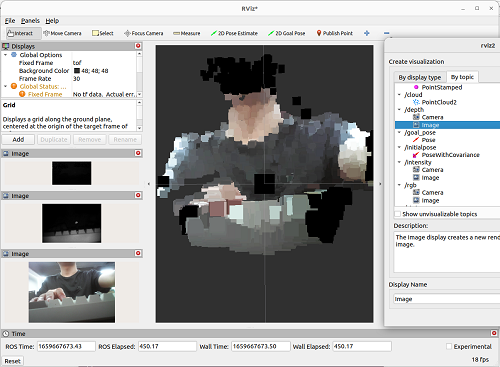Collapse the /initialpose topic node
500x367 pixels.
[x=399, y=147]
